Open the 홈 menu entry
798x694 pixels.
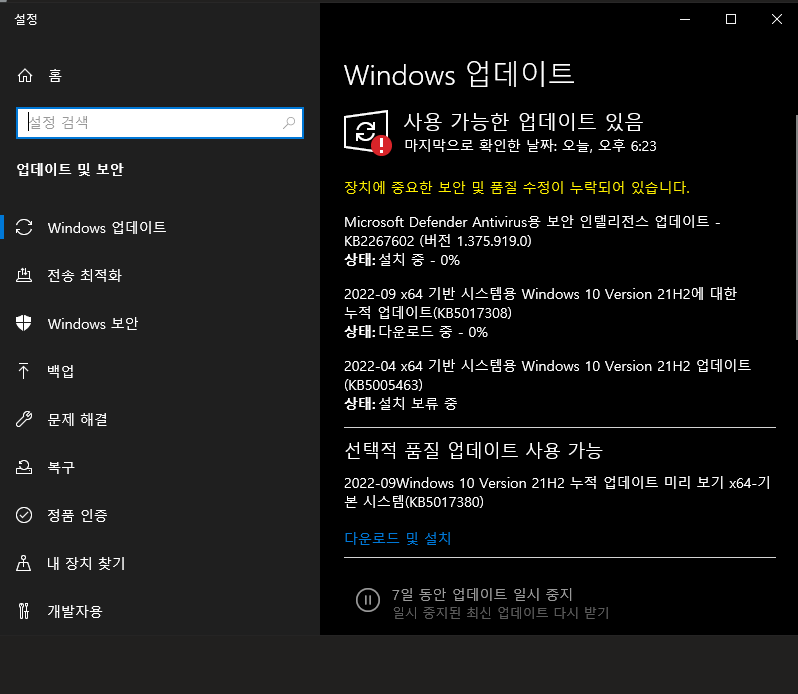[160, 76]
